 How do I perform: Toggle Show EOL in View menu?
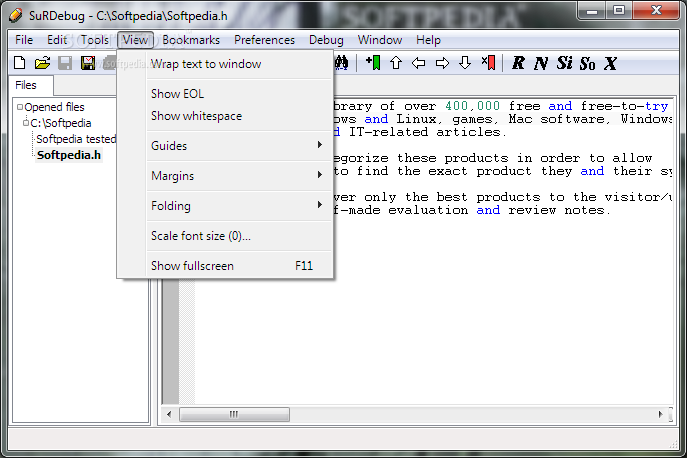tap(240, 94)
